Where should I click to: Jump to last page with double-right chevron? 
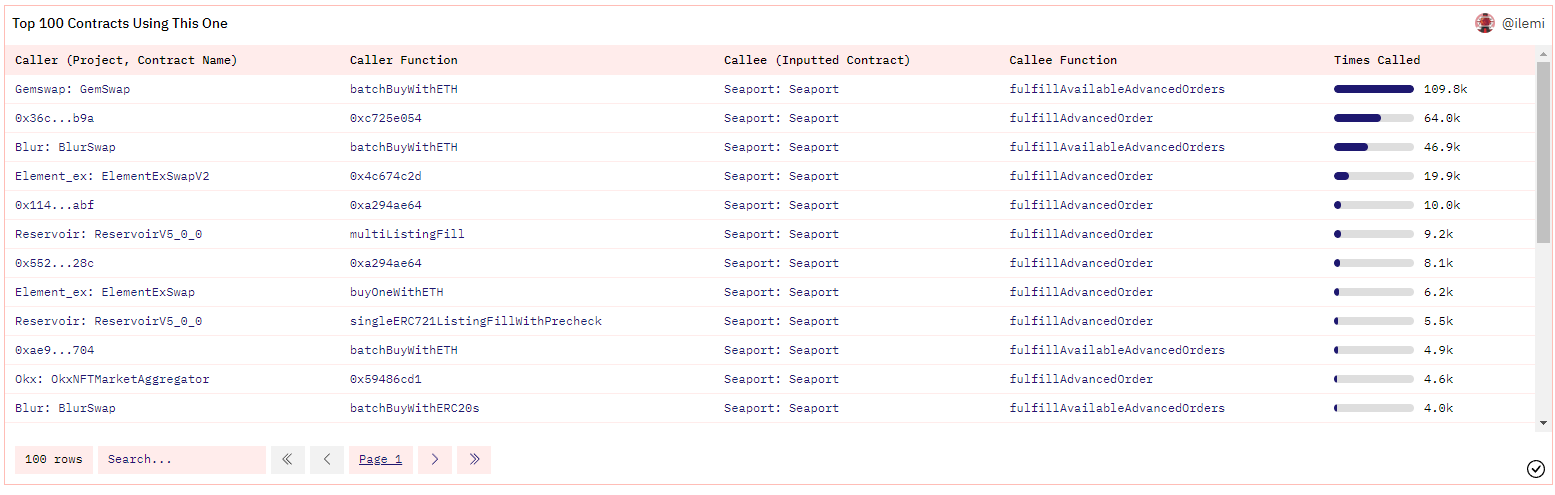click(x=474, y=460)
